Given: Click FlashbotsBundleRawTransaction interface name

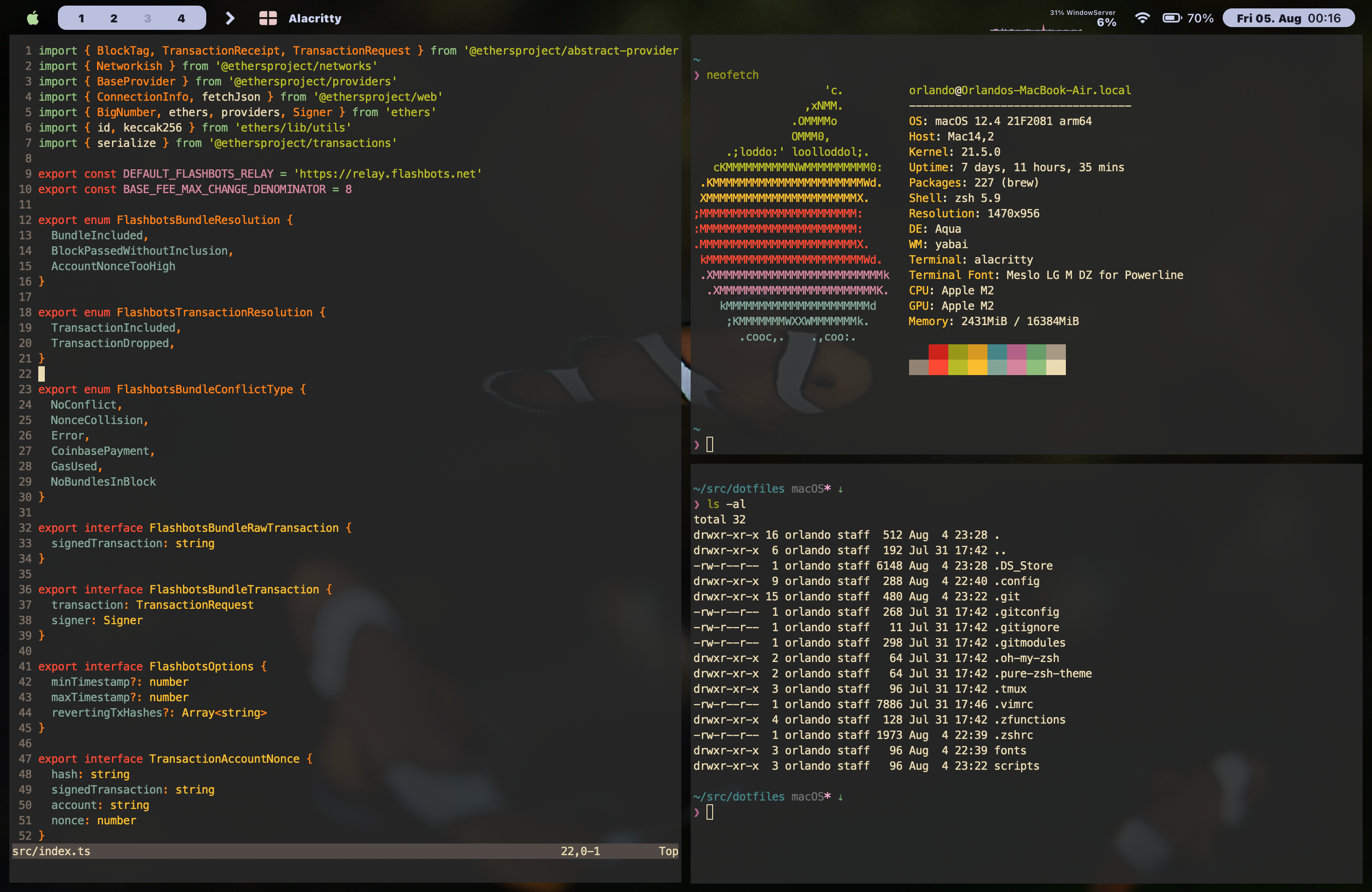Looking at the screenshot, I should (244, 528).
